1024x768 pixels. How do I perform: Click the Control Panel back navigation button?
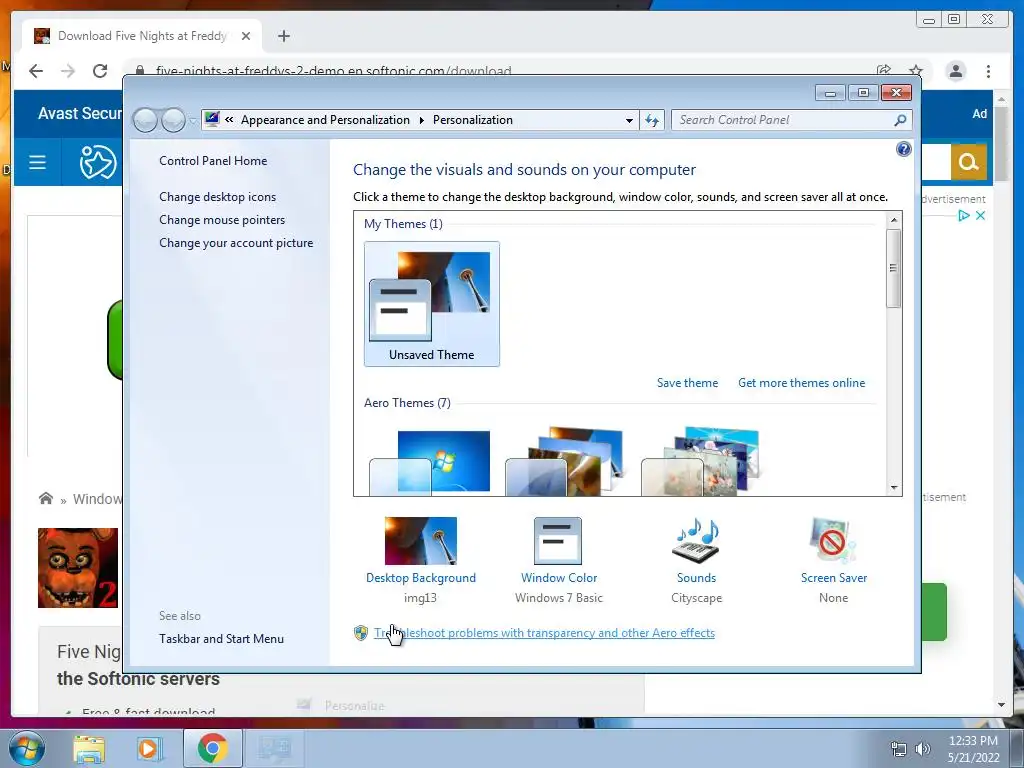145,120
